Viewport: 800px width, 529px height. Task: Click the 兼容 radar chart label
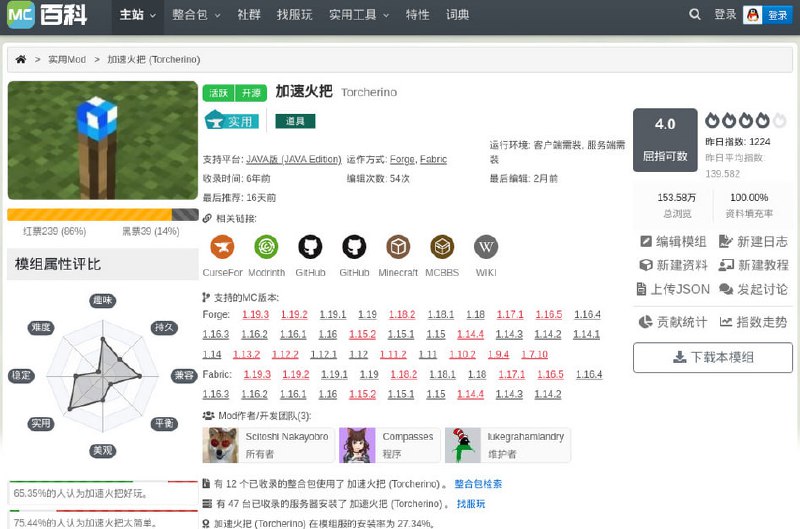coord(184,375)
